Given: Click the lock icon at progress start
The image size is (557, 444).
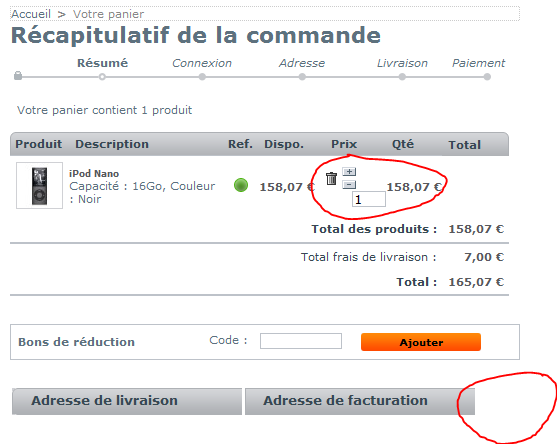Looking at the screenshot, I should pos(18,76).
